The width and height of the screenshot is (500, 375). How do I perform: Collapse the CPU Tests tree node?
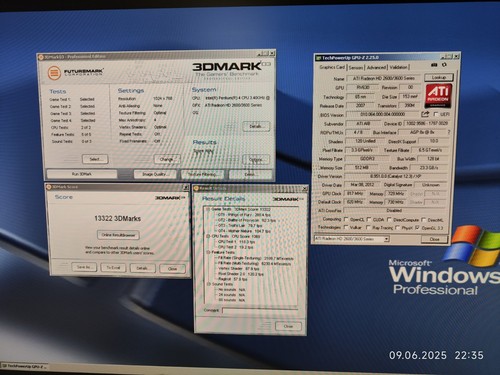click(208, 236)
